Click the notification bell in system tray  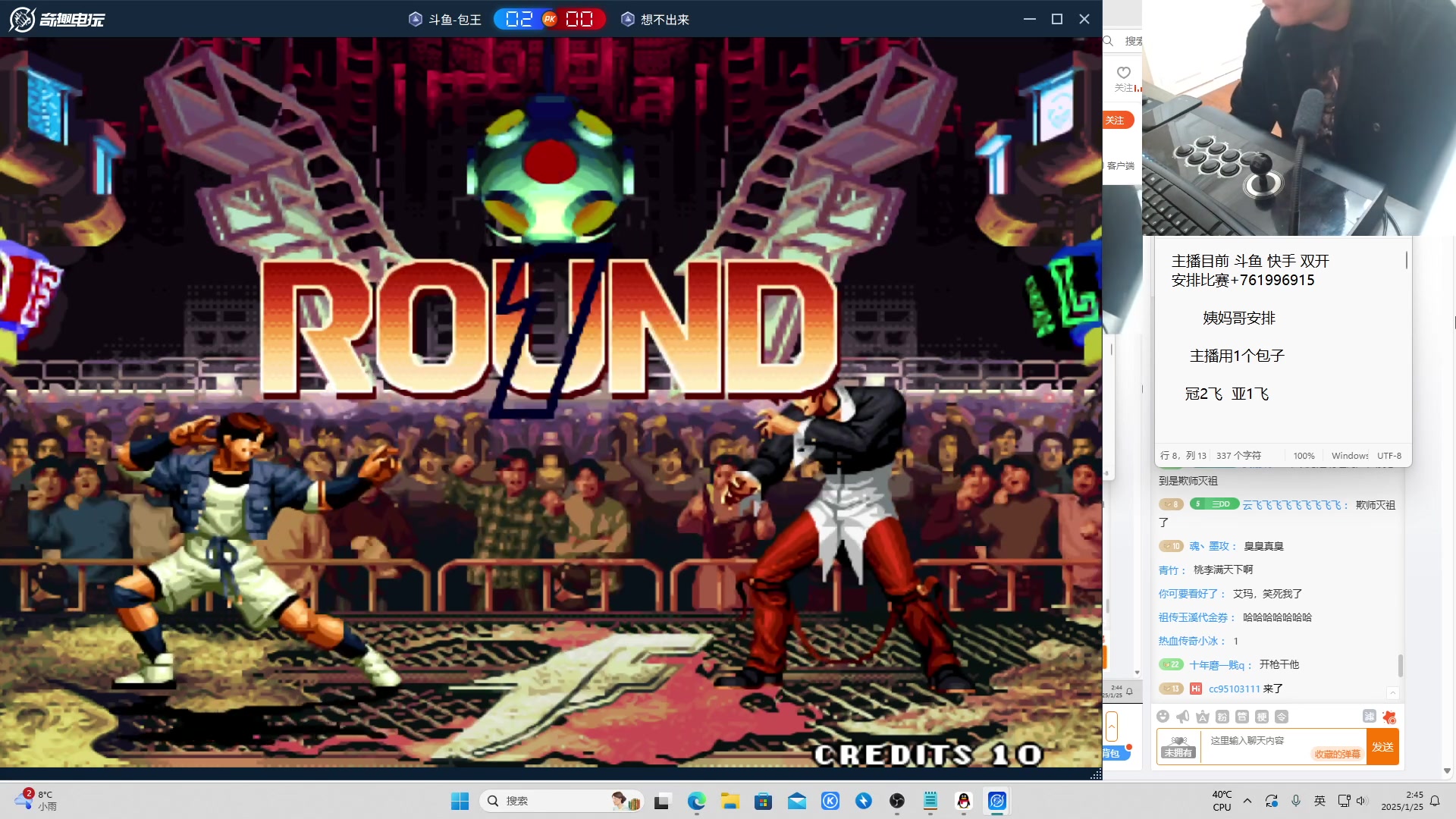click(x=1435, y=801)
